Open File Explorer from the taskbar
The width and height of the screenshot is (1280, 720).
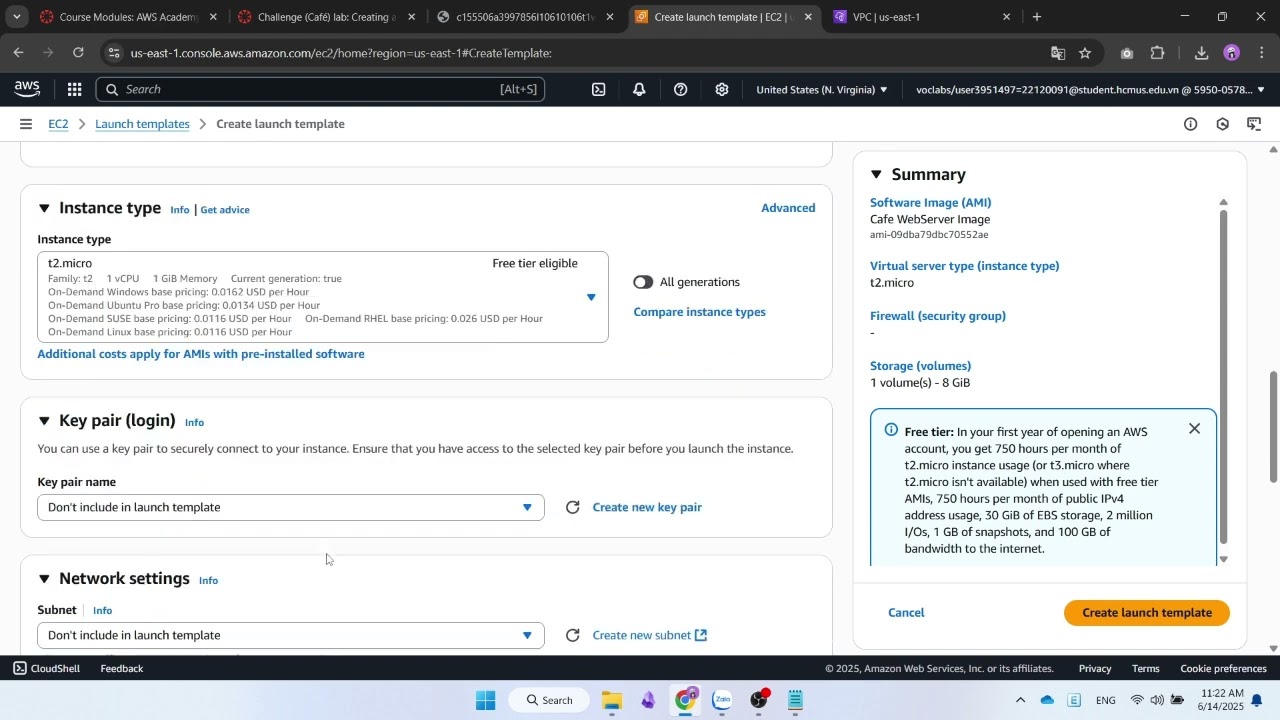tap(612, 700)
